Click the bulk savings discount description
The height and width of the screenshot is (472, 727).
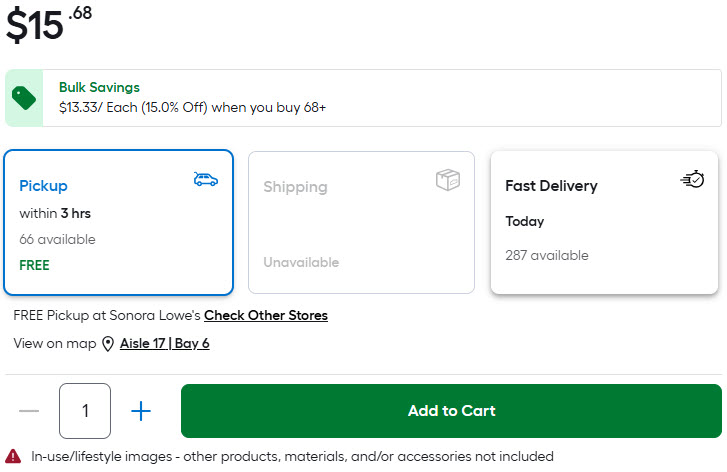tap(192, 106)
